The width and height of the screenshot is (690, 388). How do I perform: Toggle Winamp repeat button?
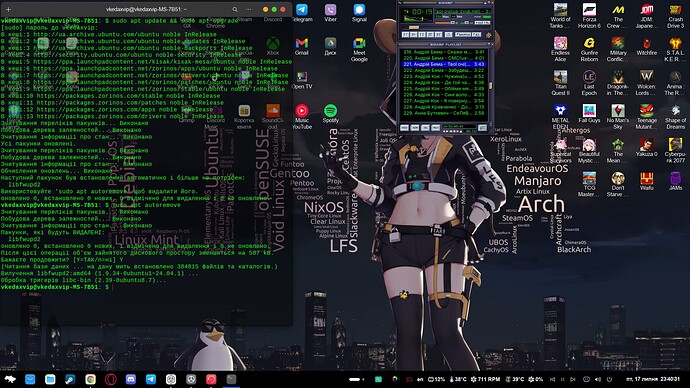click(x=477, y=34)
